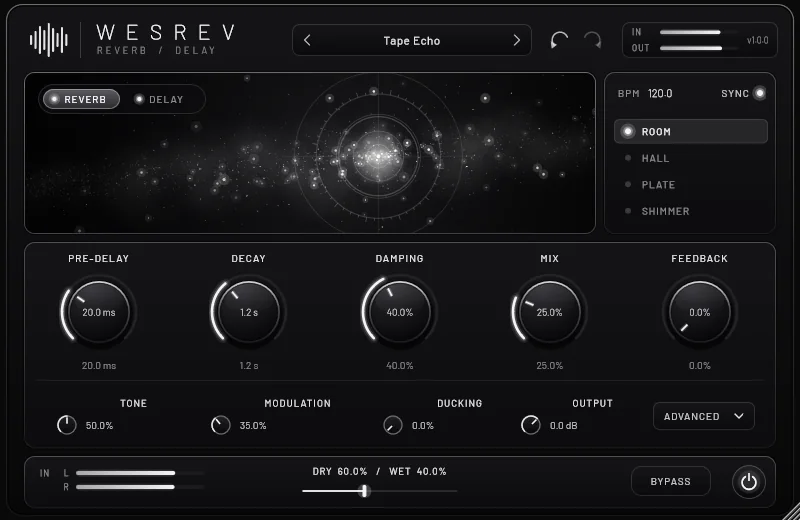Click the small OUTPUT knob

pos(531,425)
